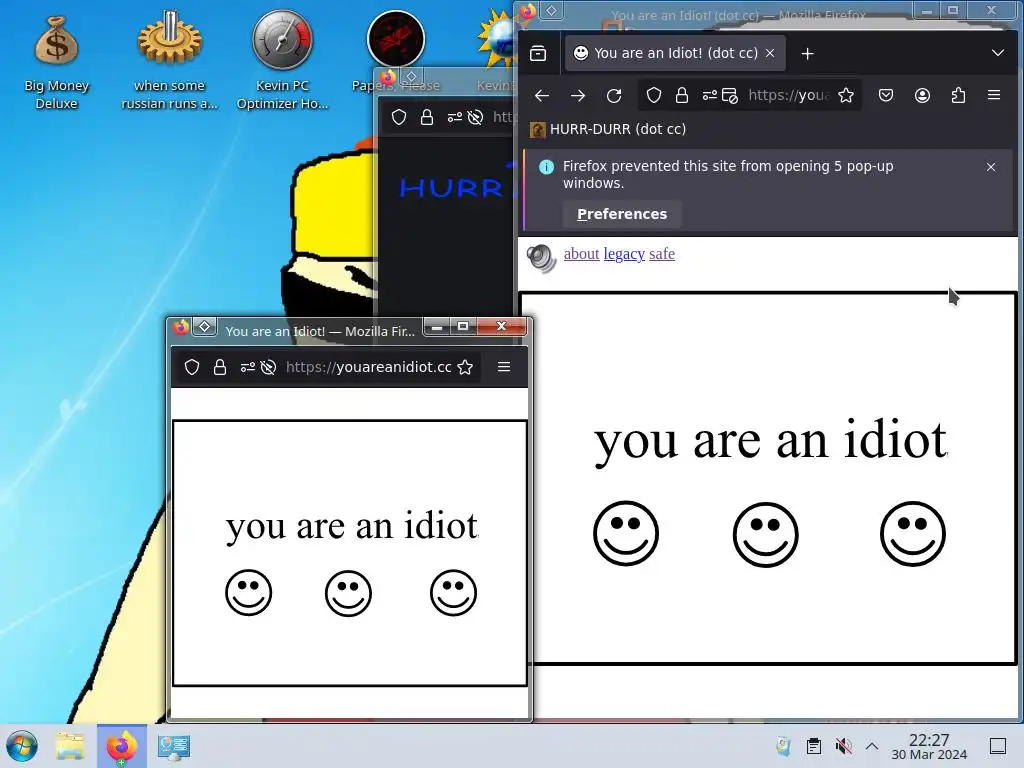Click the 'you are an idiot' text in small window
The image size is (1024, 768).
point(352,526)
